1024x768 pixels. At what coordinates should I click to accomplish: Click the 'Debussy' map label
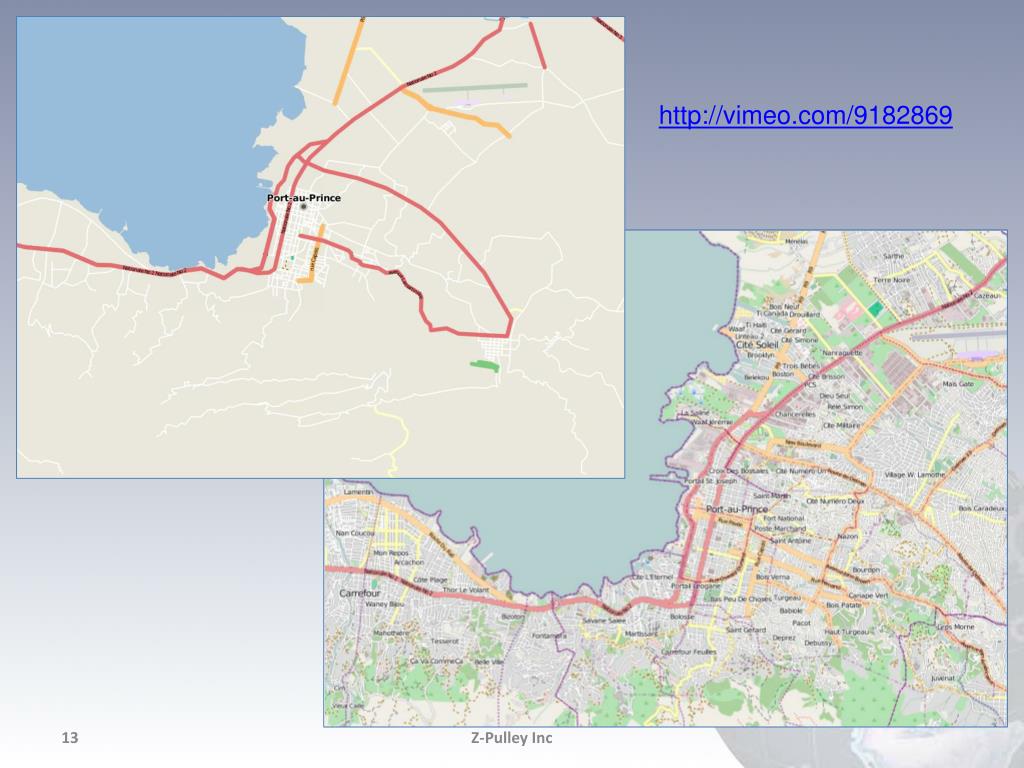818,643
